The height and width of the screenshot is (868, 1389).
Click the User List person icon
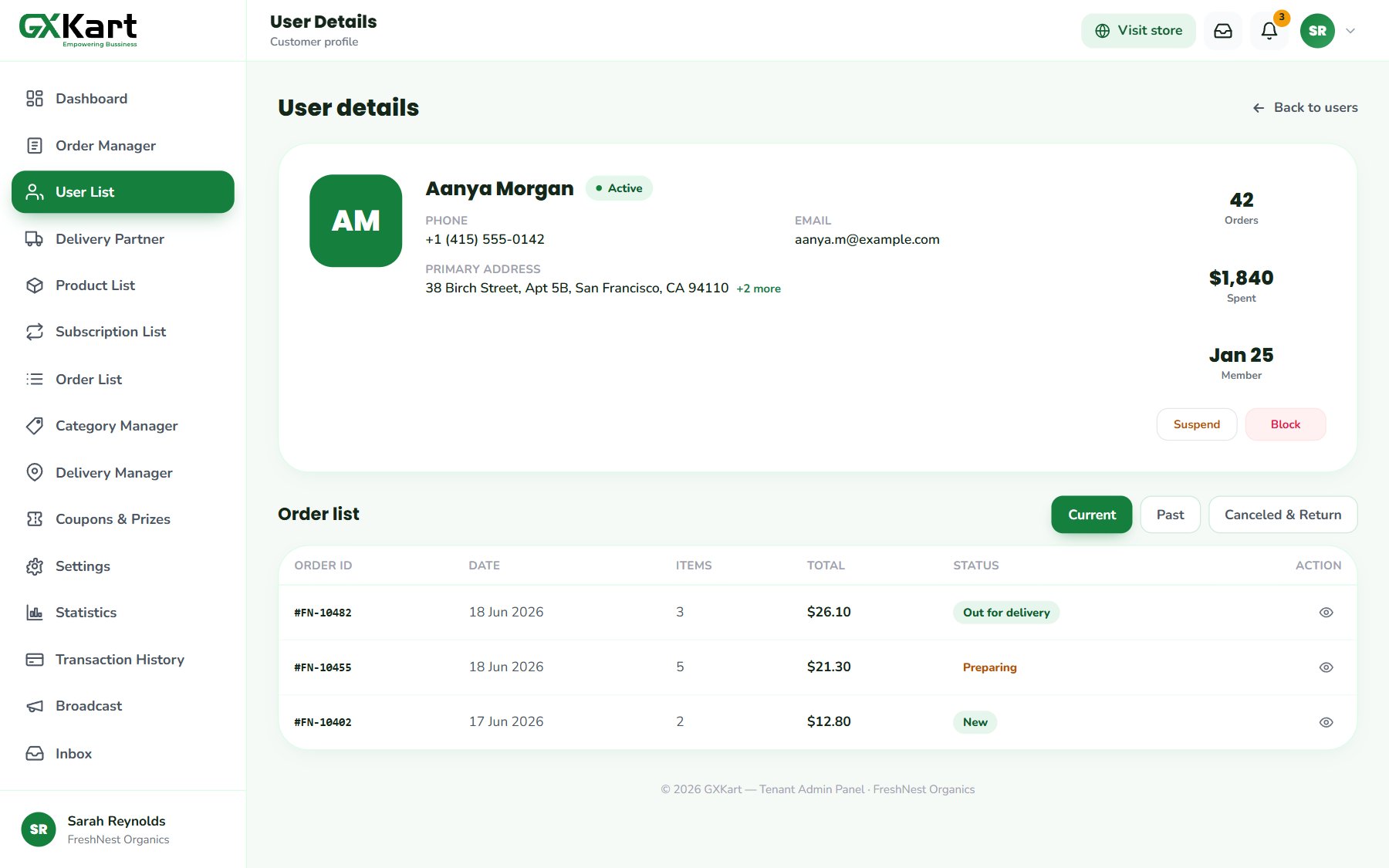pos(35,192)
